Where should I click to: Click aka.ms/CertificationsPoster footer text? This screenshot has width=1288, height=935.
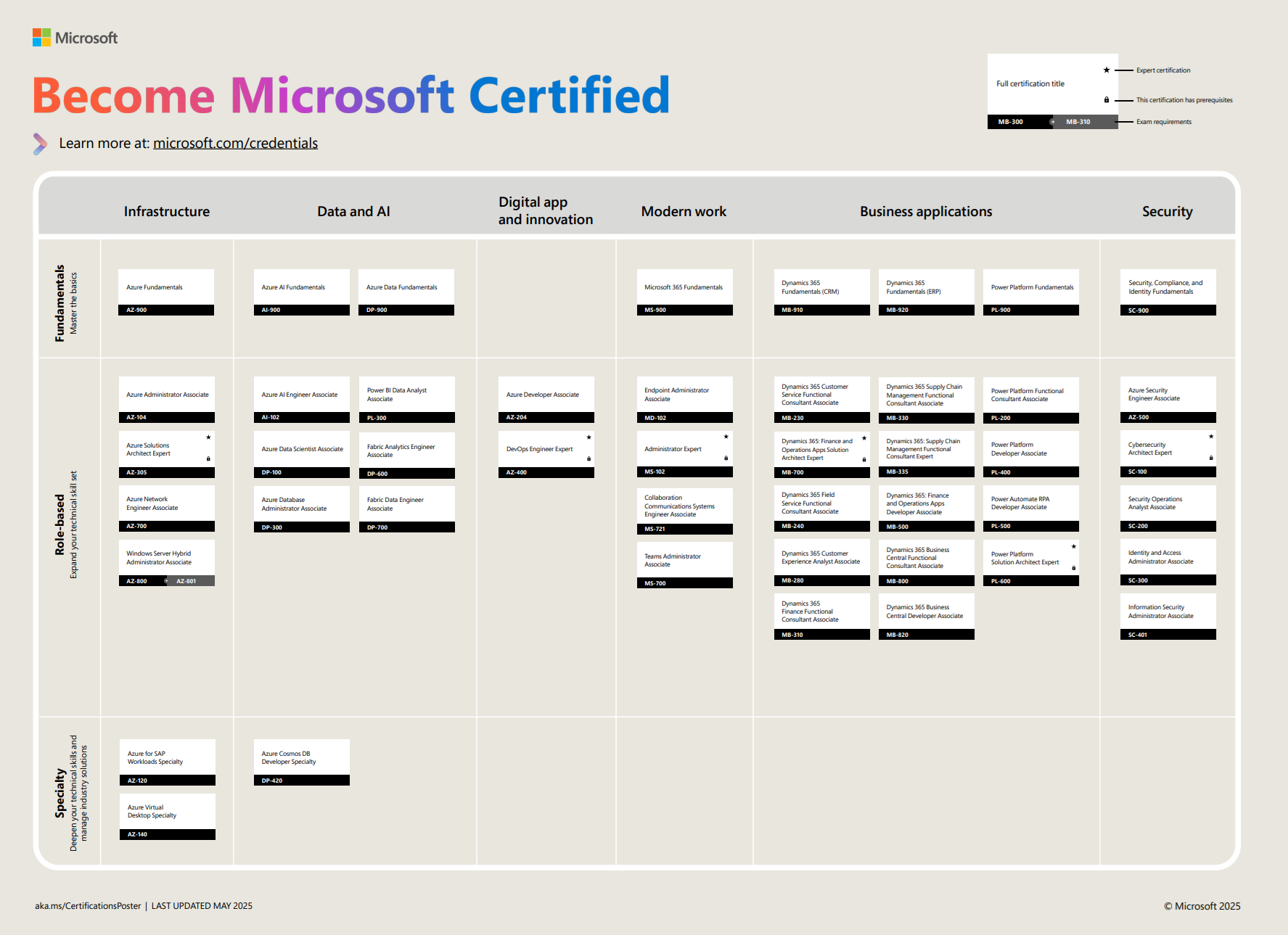pos(88,906)
